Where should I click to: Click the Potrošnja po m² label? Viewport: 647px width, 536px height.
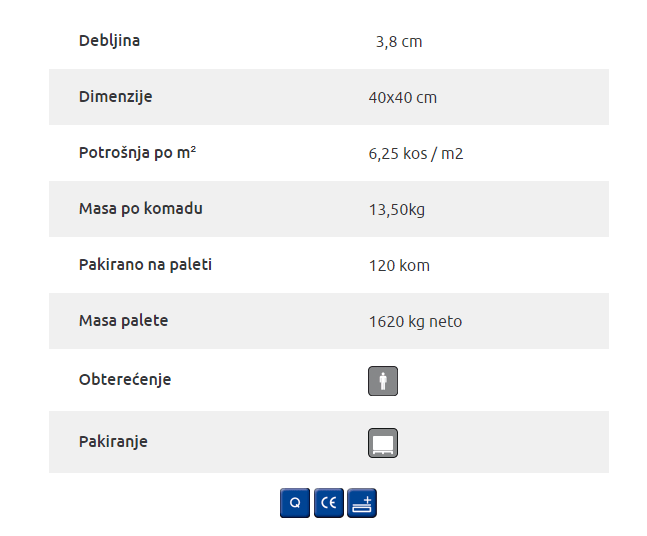coord(137,153)
